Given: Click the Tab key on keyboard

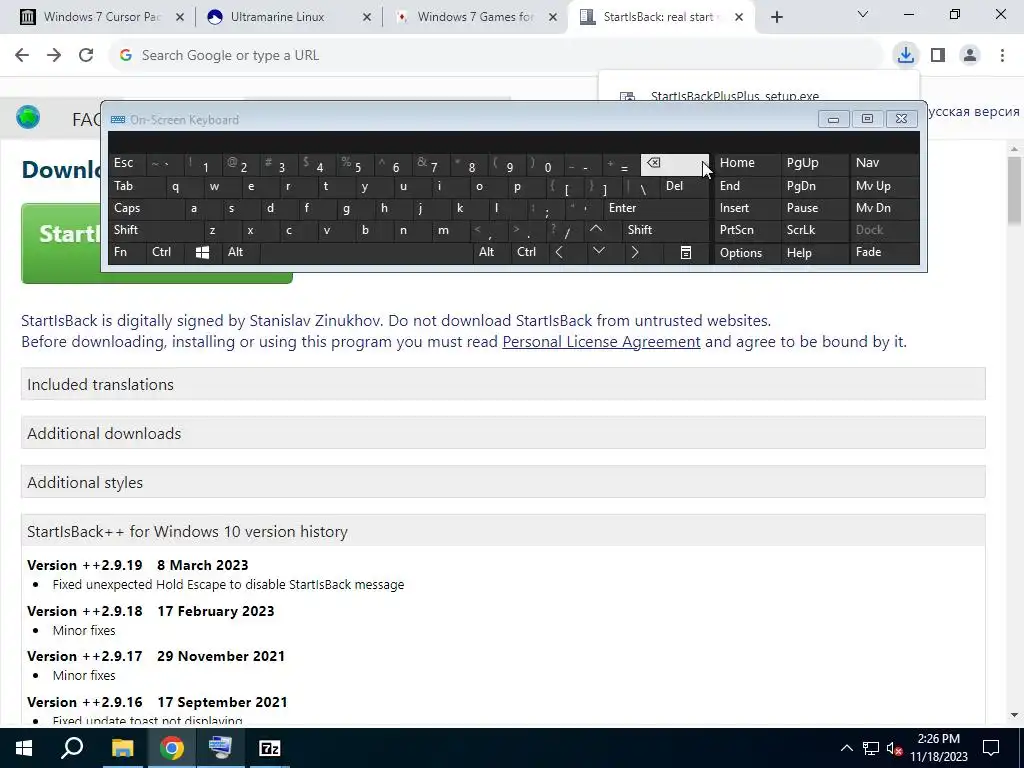Looking at the screenshot, I should tap(136, 186).
